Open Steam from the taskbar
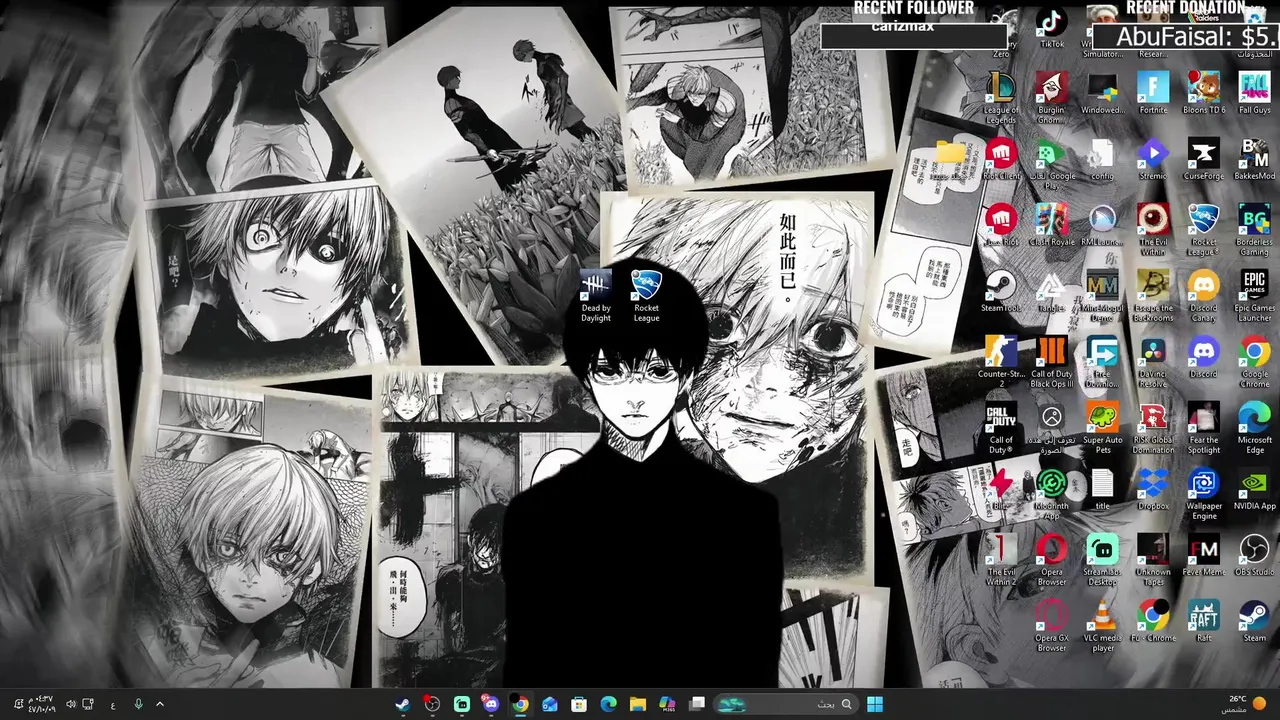The height and width of the screenshot is (720, 1280). 402,704
